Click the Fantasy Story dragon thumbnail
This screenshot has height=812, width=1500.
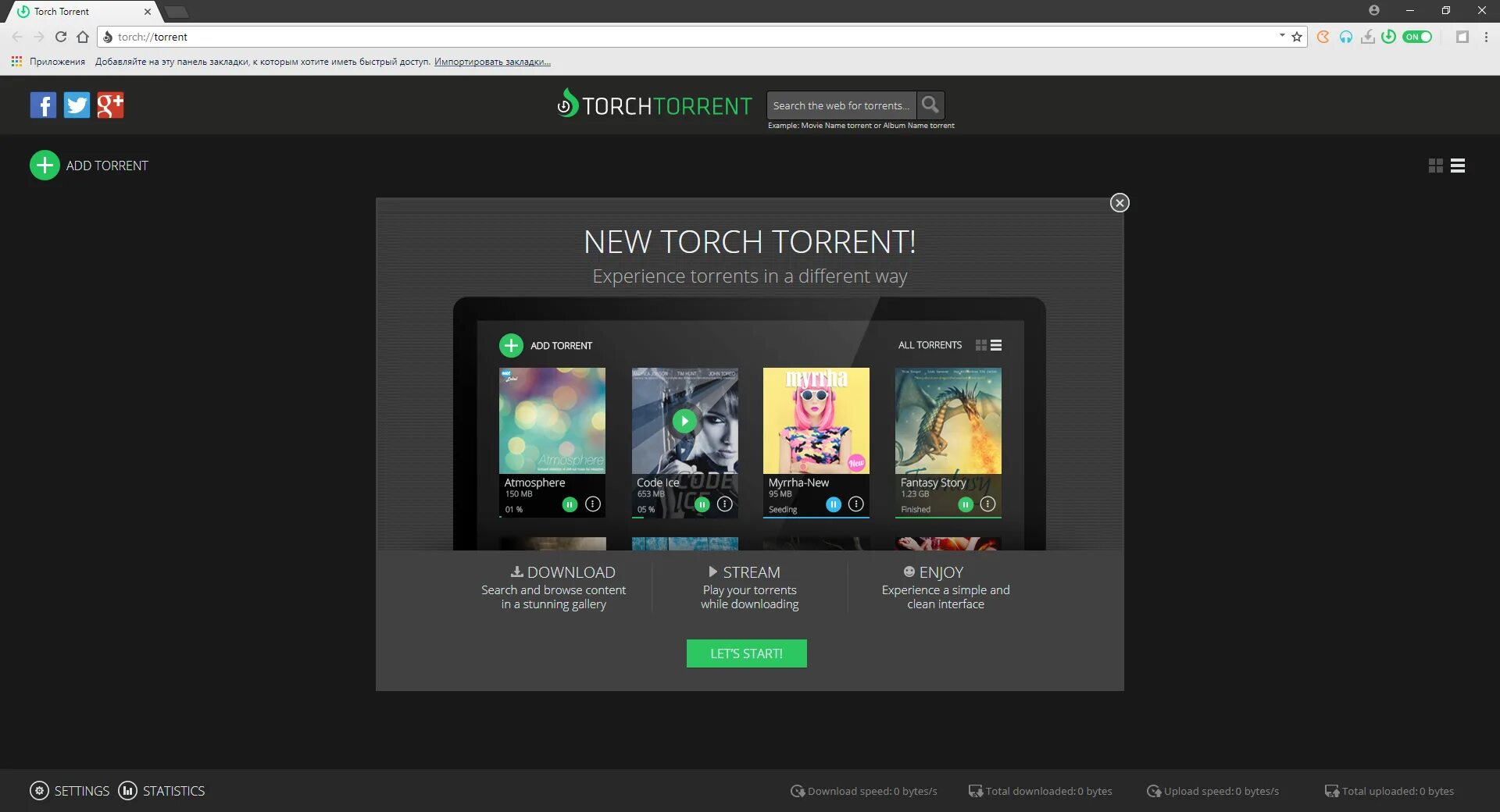pyautogui.click(x=948, y=420)
